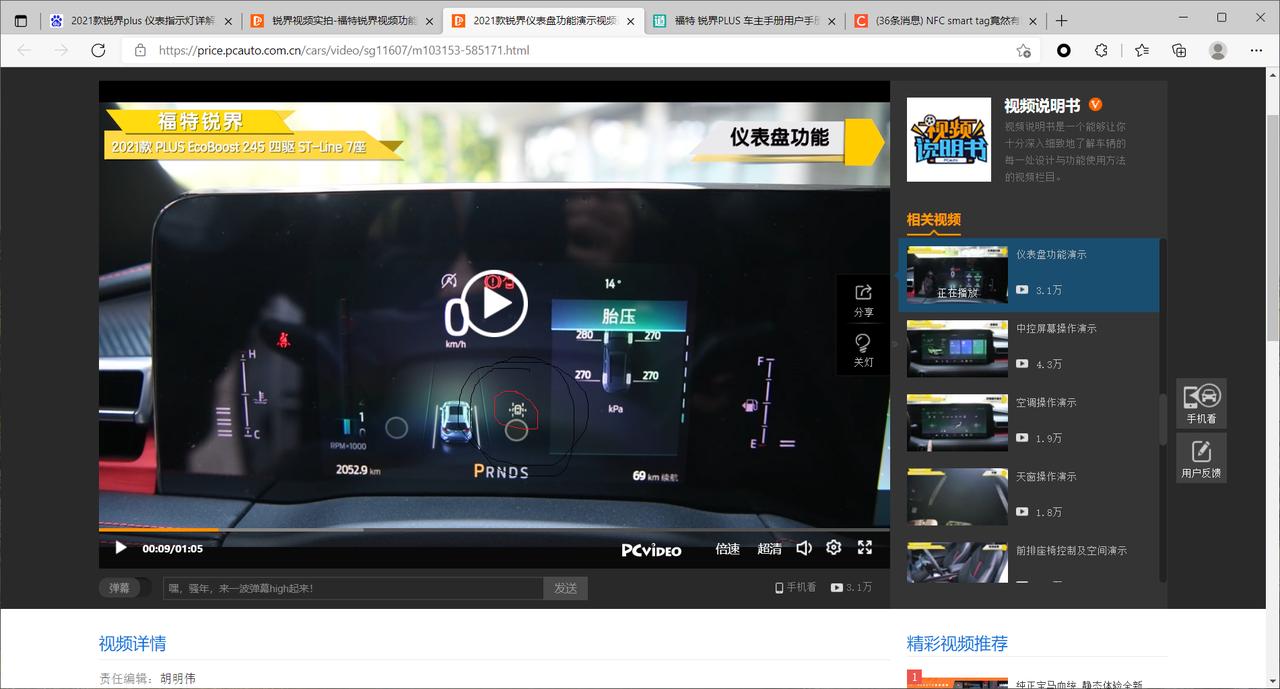1280x689 pixels.
Task: Mute the video with the speaker icon
Action: (x=804, y=548)
